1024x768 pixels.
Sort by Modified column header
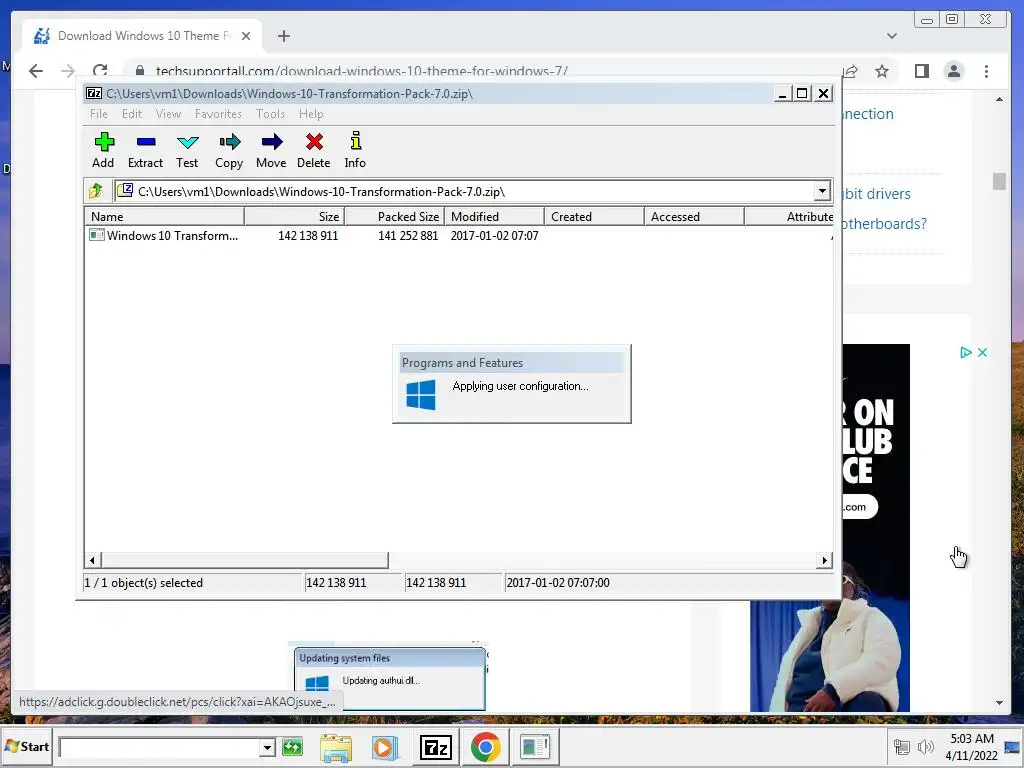(494, 216)
